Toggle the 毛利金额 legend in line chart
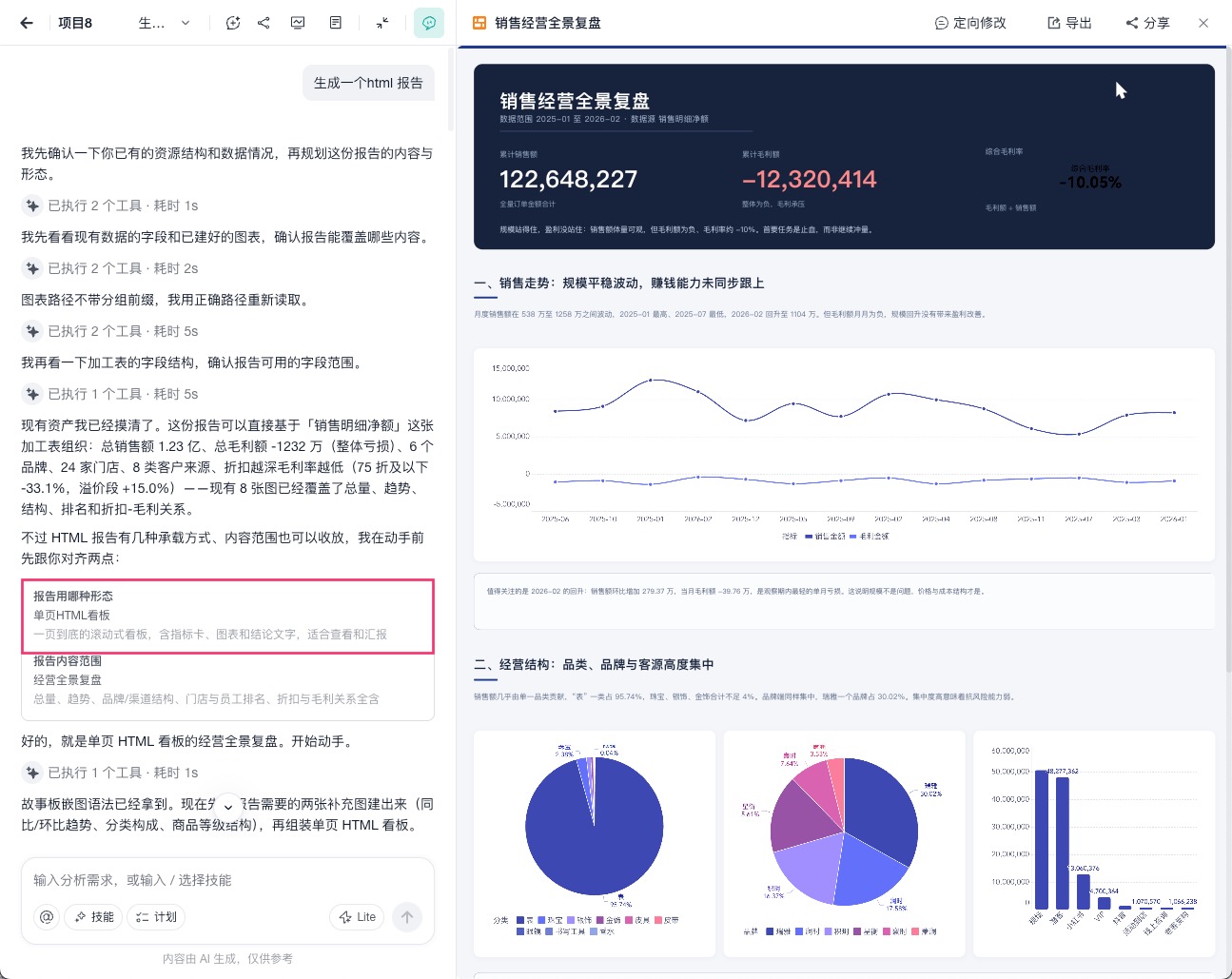Image resolution: width=1232 pixels, height=979 pixels. (870, 537)
